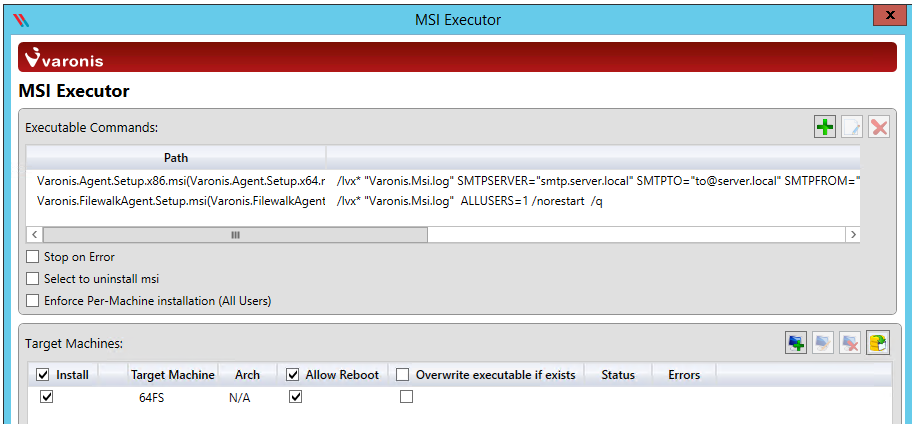The width and height of the screenshot is (912, 424).
Task: Enable Stop on Error
Action: 33,256
